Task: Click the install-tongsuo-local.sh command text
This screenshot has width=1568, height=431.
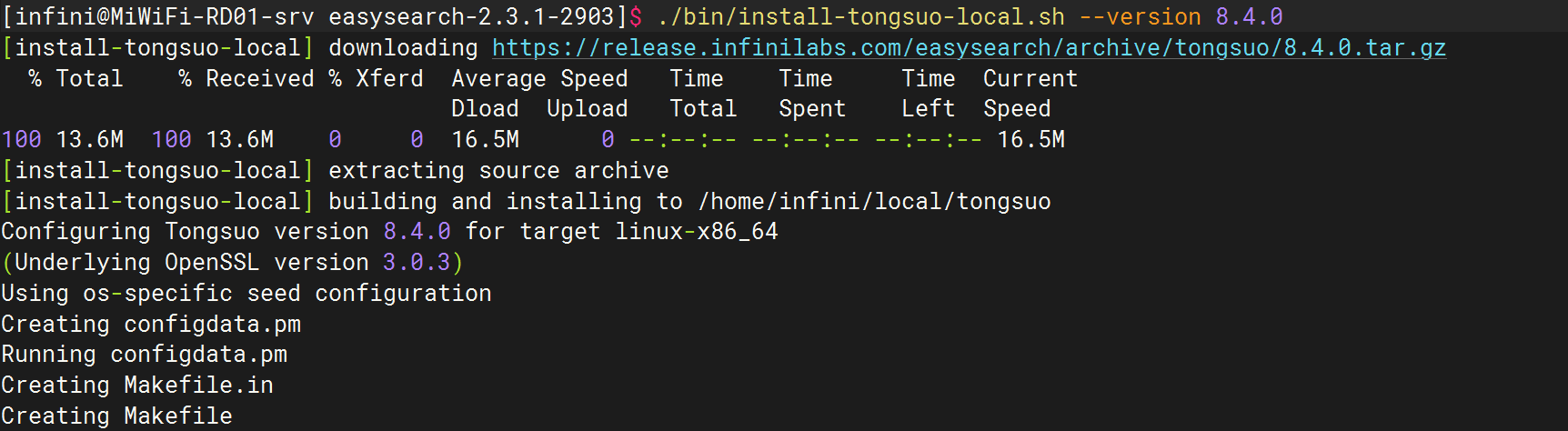Action: click(860, 16)
